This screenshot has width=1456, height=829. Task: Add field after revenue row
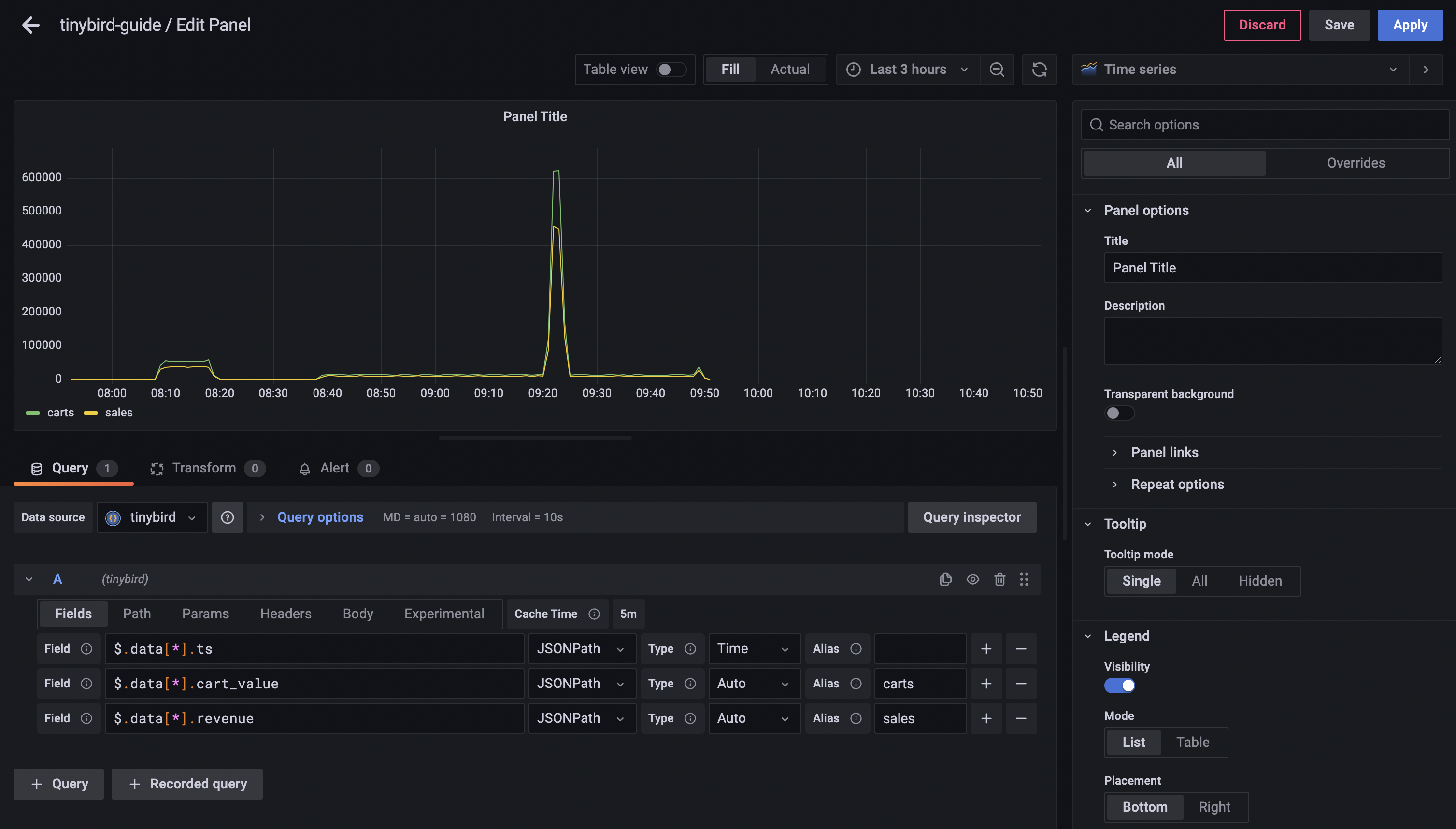click(986, 718)
